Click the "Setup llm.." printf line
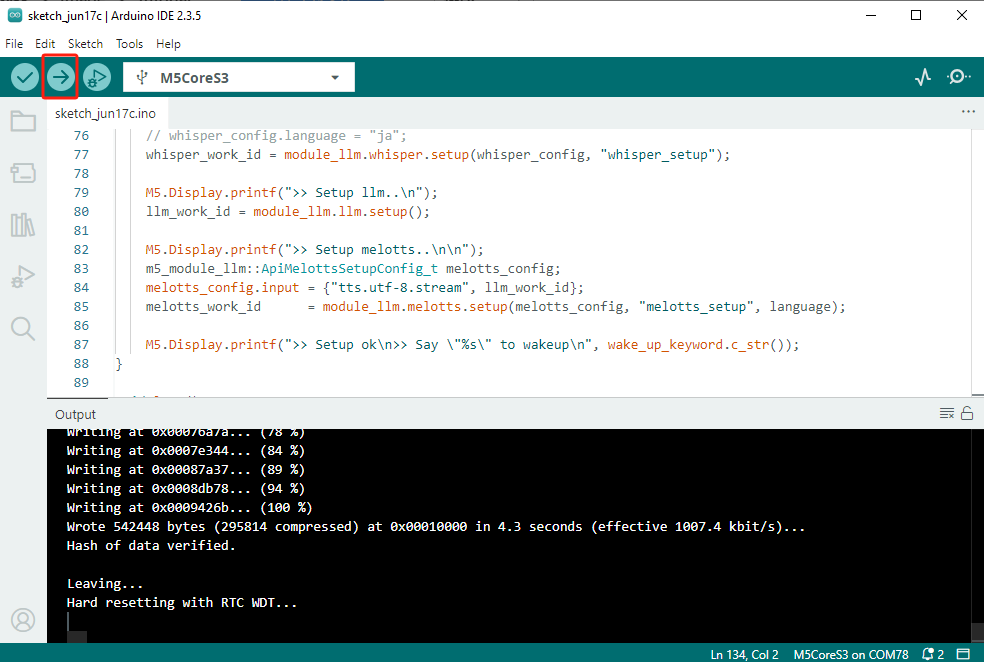 click(291, 193)
